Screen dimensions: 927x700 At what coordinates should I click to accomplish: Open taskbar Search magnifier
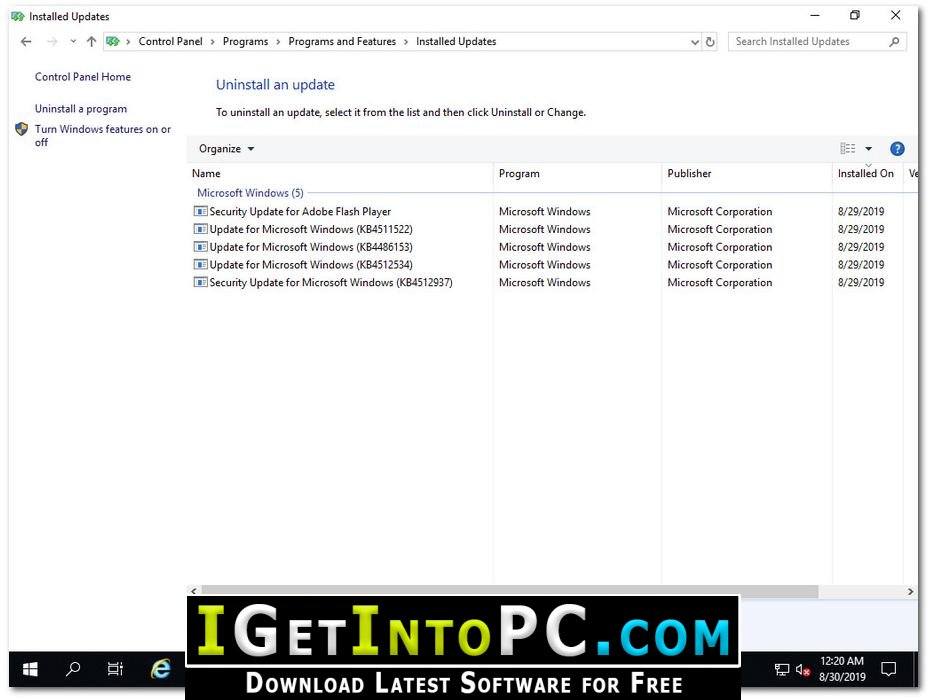click(73, 669)
